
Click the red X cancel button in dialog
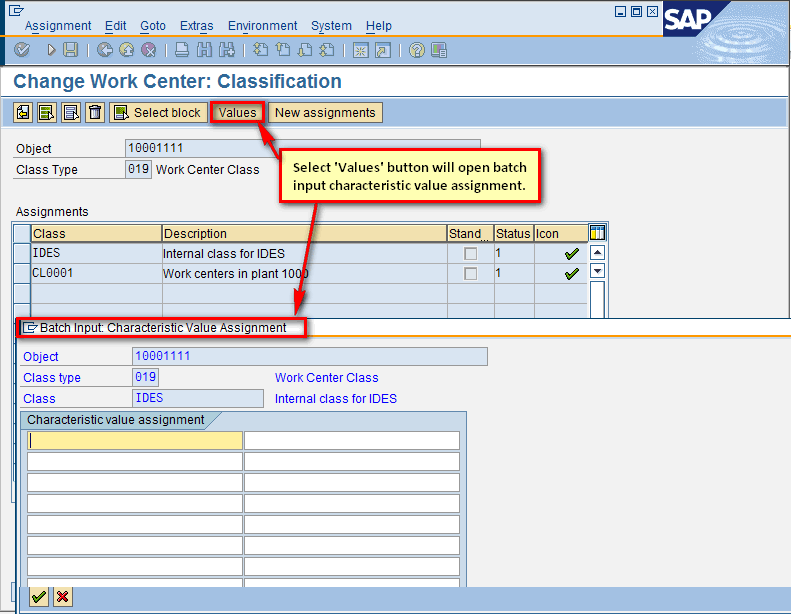point(63,597)
